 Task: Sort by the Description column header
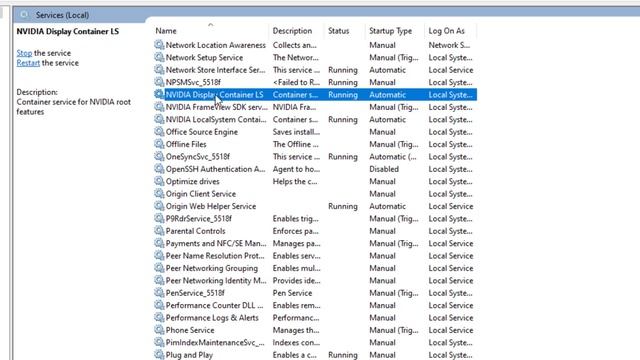(x=292, y=31)
